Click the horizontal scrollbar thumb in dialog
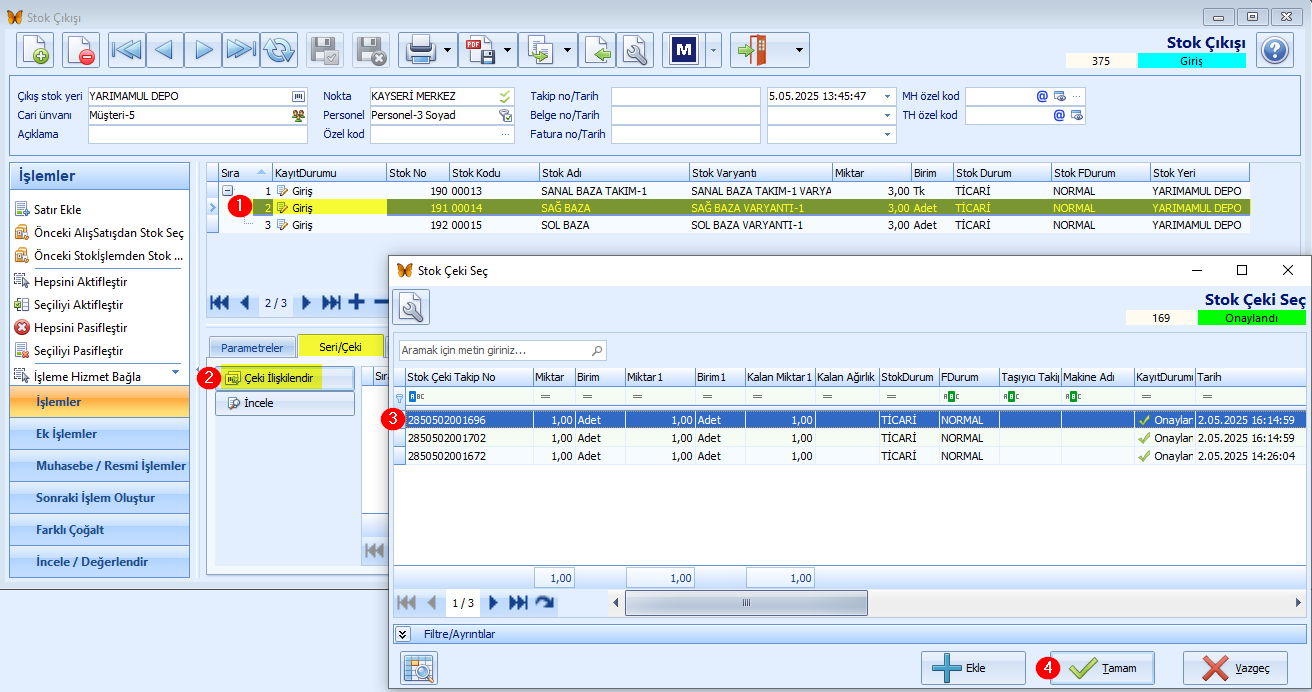1312x692 pixels. (746, 603)
